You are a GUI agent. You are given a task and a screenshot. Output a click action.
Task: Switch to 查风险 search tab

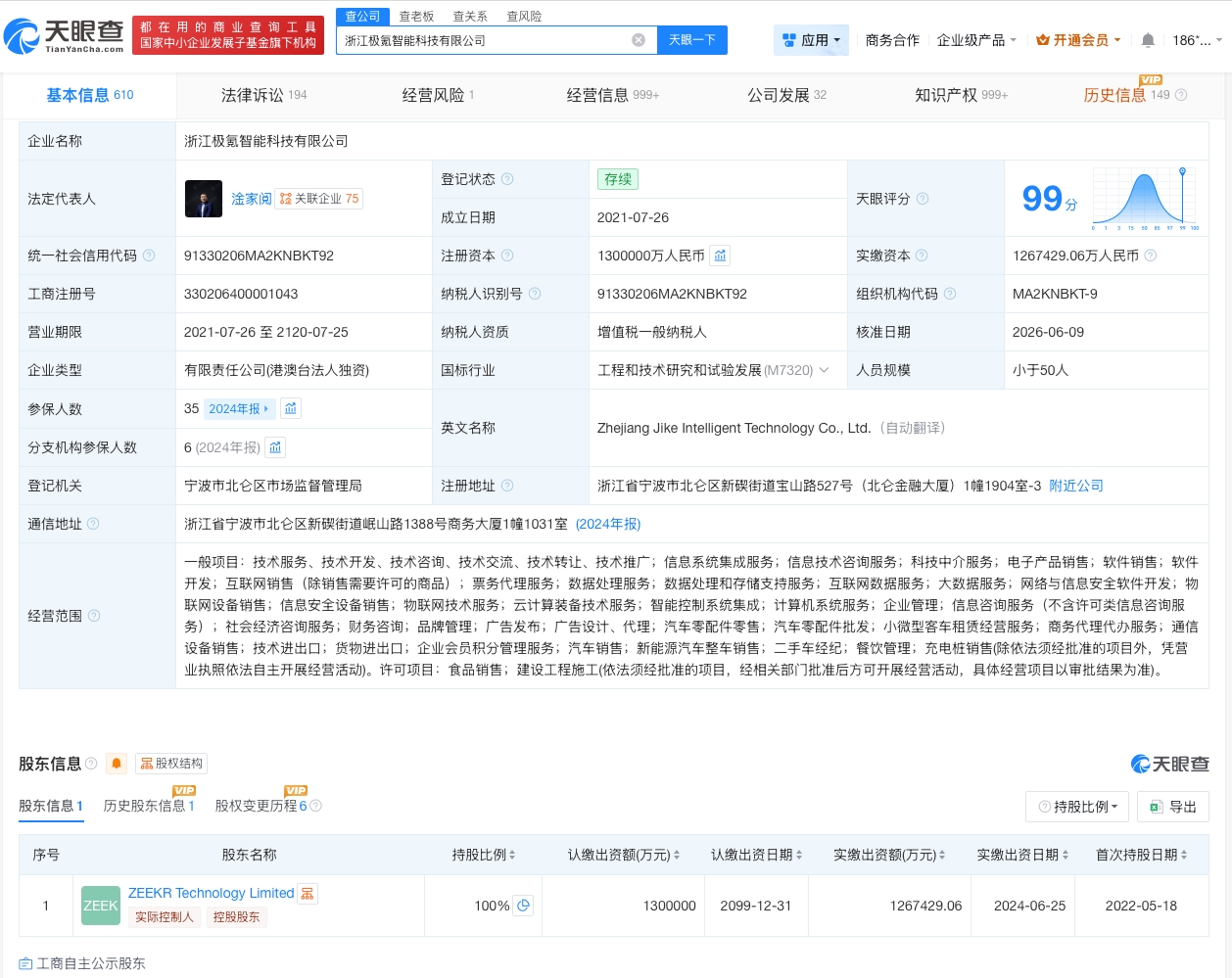point(524,17)
